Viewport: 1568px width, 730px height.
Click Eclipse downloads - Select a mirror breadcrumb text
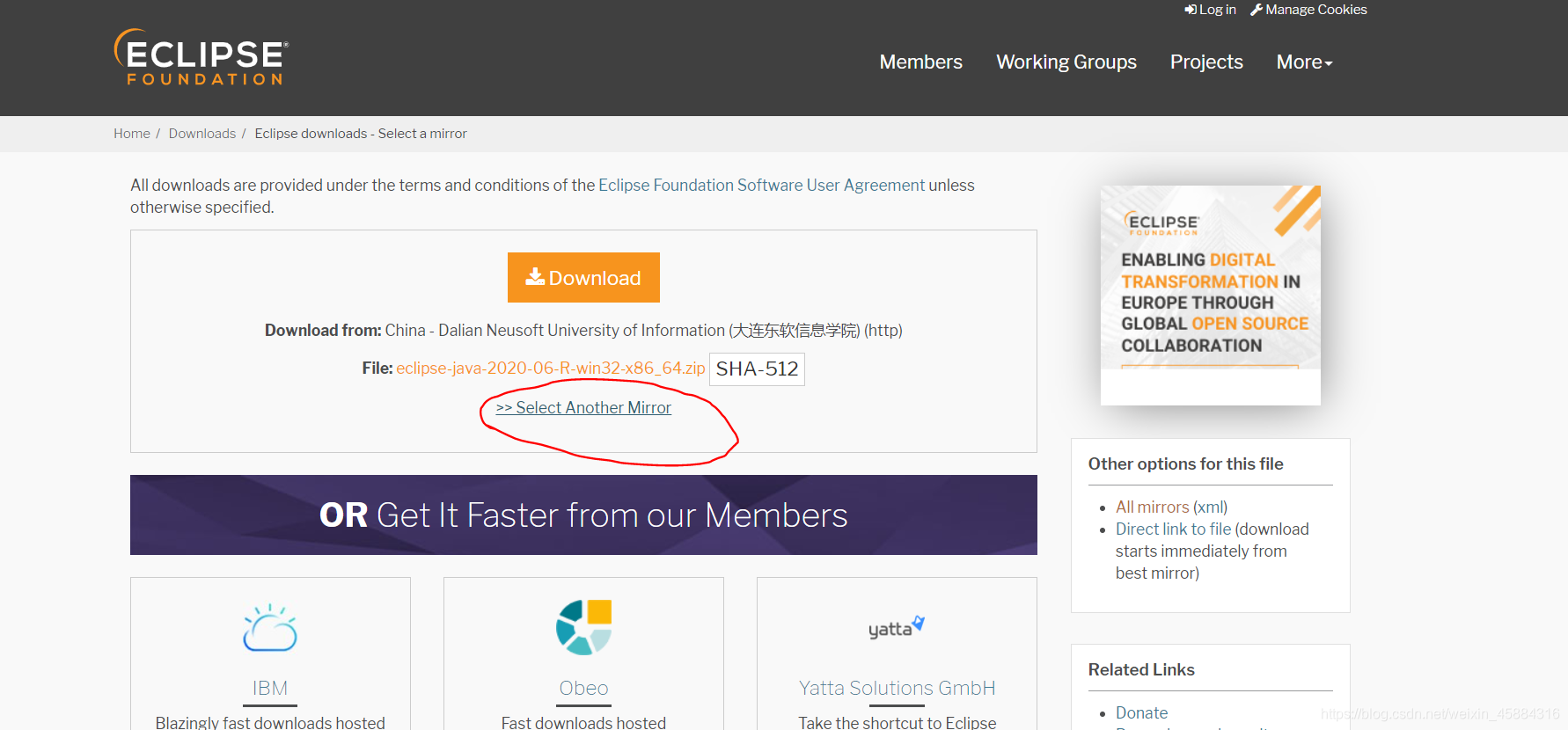click(x=361, y=134)
